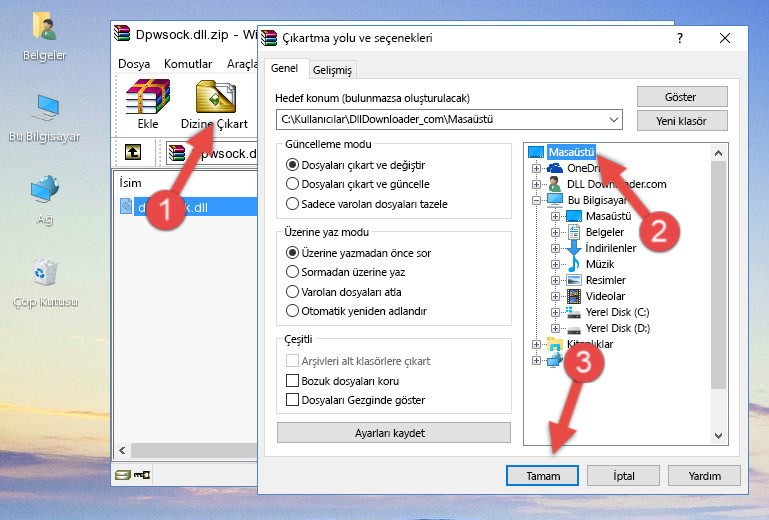This screenshot has height=520, width=769.
Task: Confirm extraction with Tamam button
Action: [x=542, y=475]
